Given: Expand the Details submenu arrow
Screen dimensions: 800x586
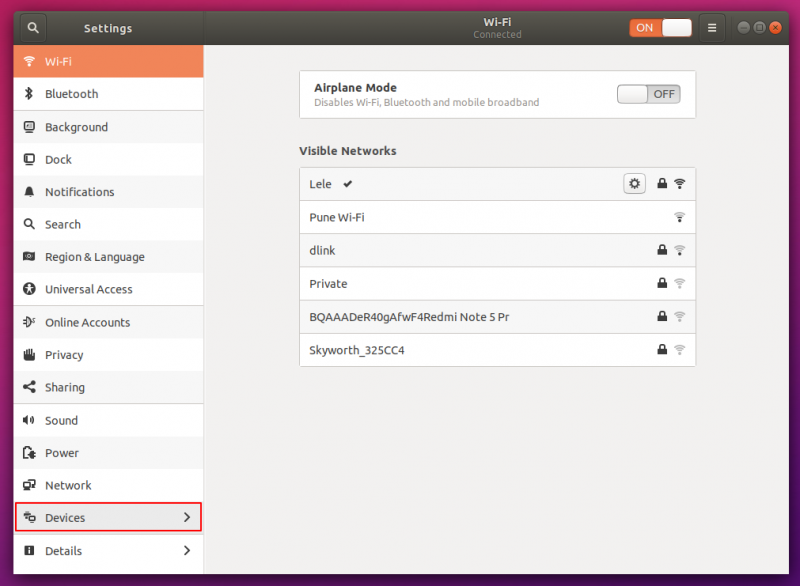Looking at the screenshot, I should tap(187, 550).
